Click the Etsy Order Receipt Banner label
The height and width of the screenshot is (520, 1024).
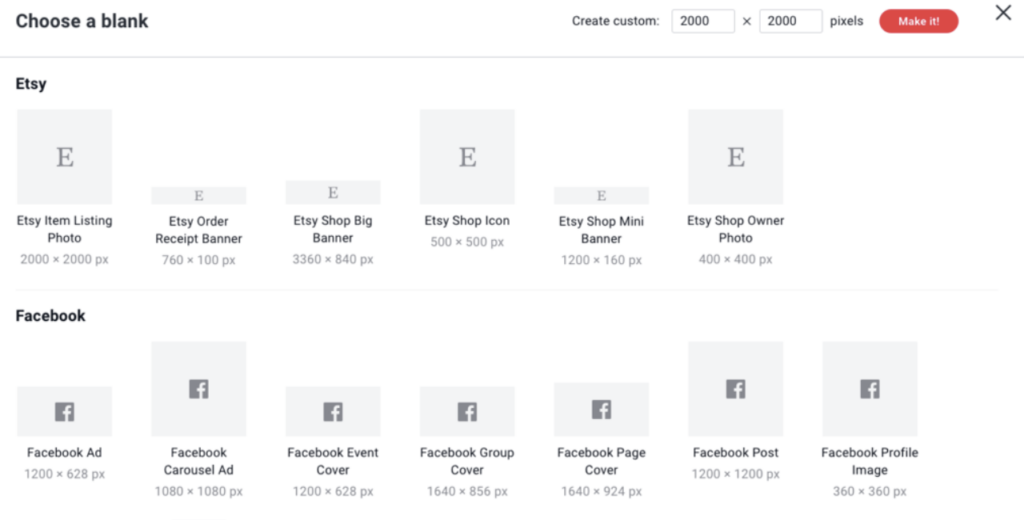click(199, 230)
